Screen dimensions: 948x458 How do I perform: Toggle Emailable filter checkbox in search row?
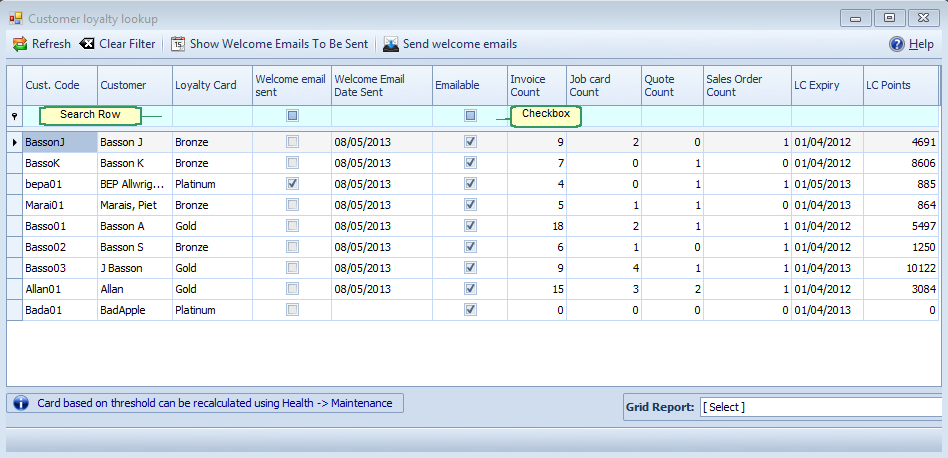point(470,115)
